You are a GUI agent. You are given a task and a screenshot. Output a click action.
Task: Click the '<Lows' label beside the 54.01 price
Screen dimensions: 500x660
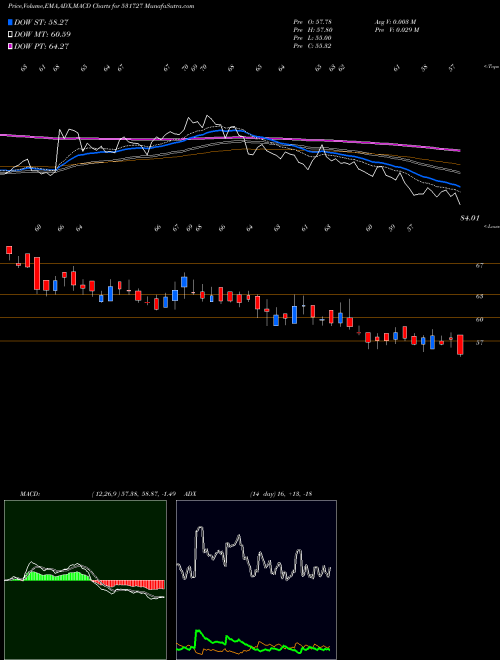pyautogui.click(x=492, y=226)
